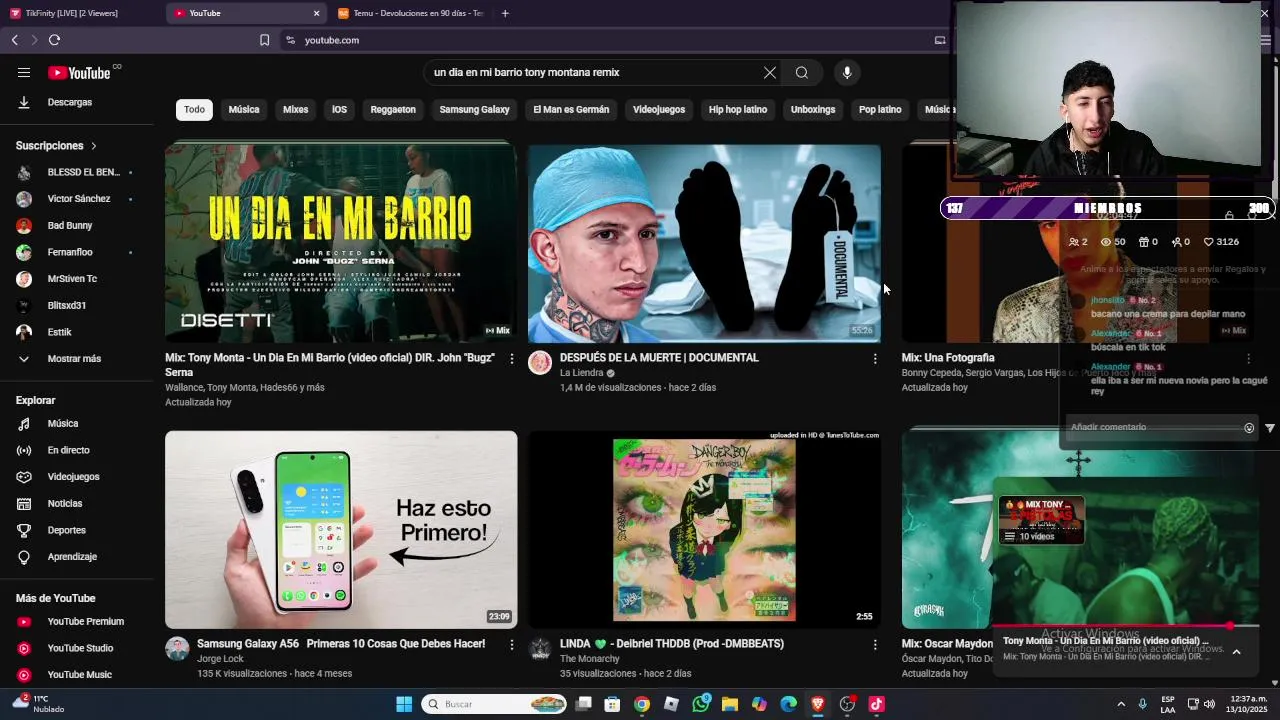
Task: Open the La Liendra channel name link
Action: [581, 373]
